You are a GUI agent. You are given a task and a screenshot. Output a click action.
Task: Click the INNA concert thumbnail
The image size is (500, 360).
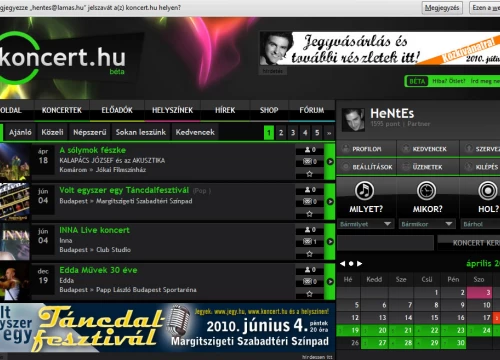[x=15, y=242]
